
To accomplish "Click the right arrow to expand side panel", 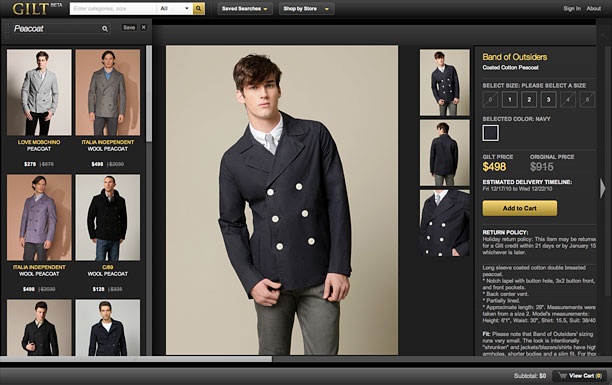I will pos(602,188).
